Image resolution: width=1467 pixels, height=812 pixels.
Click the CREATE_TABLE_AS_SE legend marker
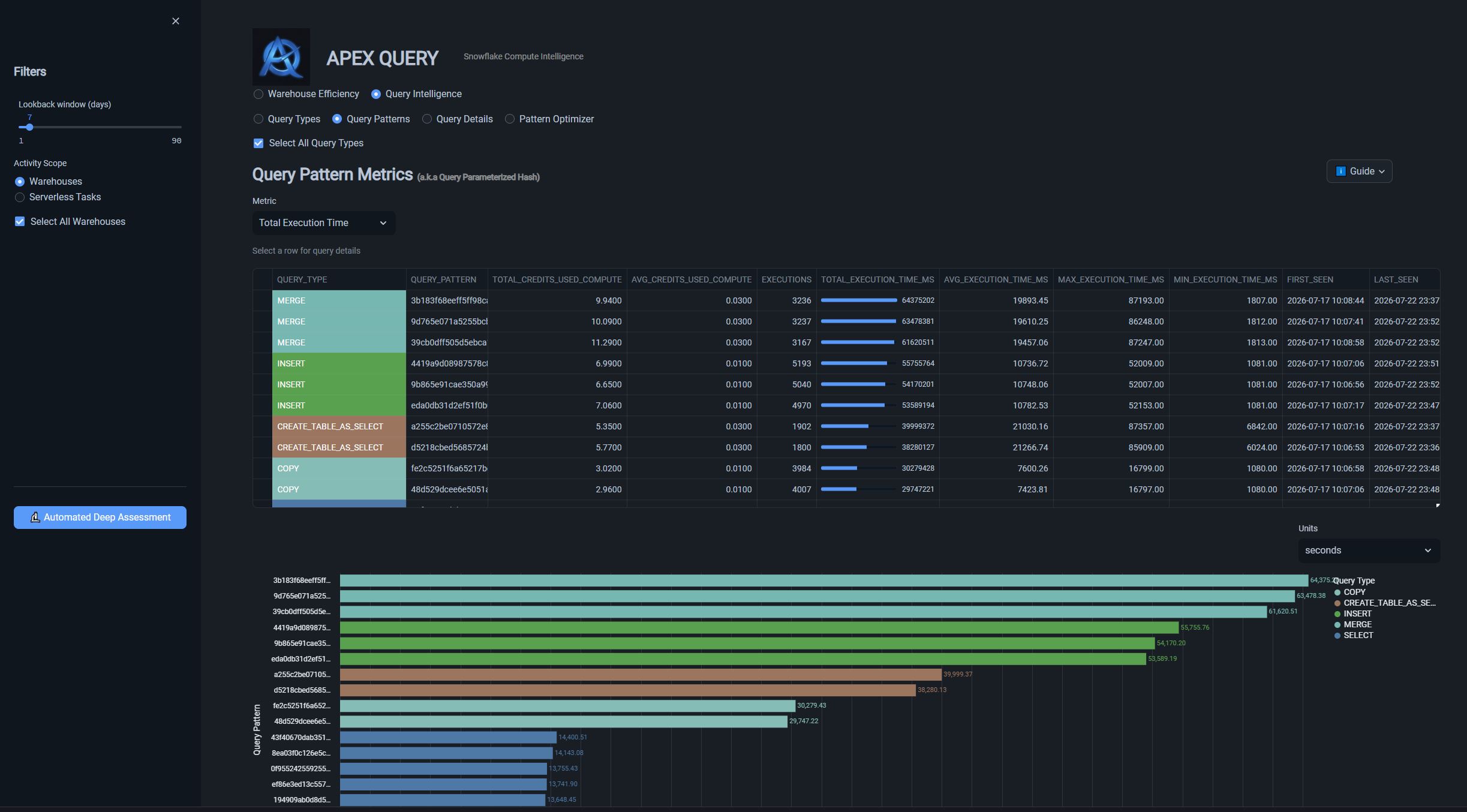pos(1337,603)
